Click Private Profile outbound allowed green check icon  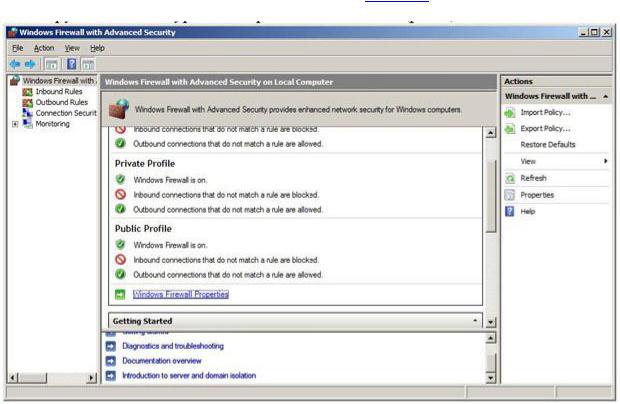pos(120,209)
